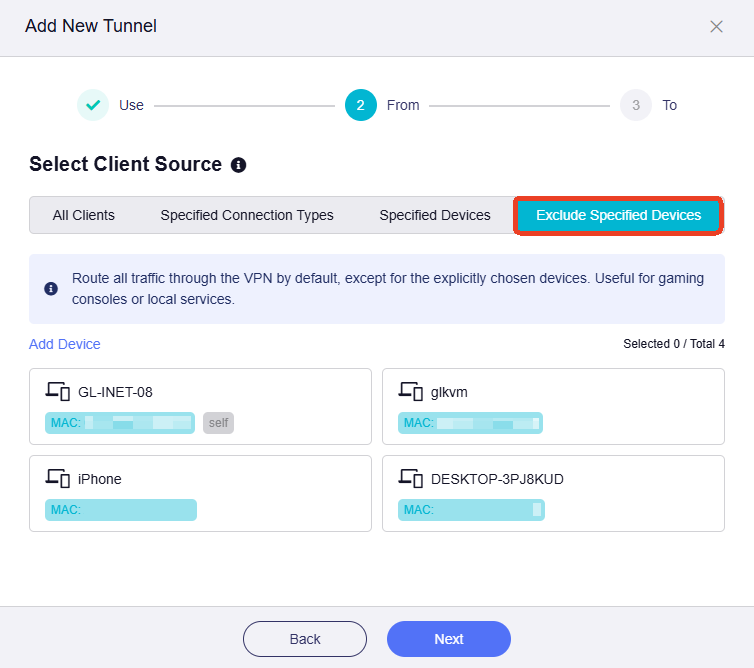Select the GL-INET-08 device card
Screen dimensions: 754x668
click(x=200, y=406)
